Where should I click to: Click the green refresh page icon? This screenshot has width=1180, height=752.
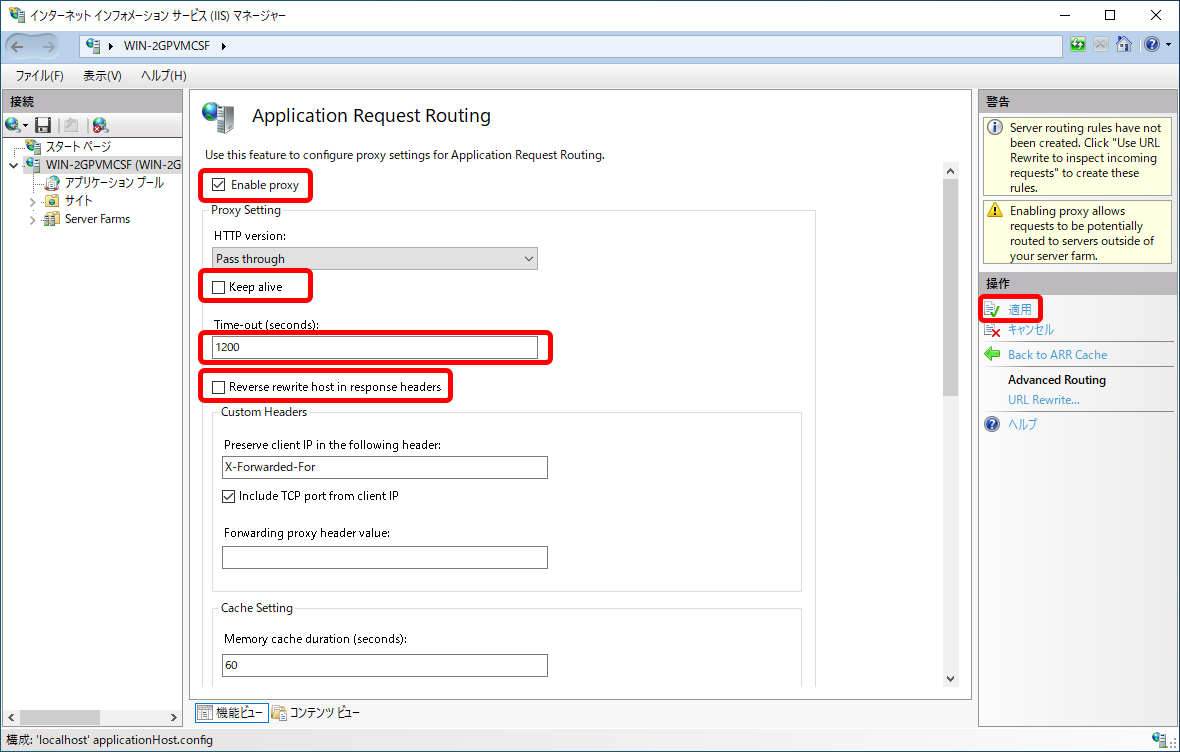pos(1078,44)
